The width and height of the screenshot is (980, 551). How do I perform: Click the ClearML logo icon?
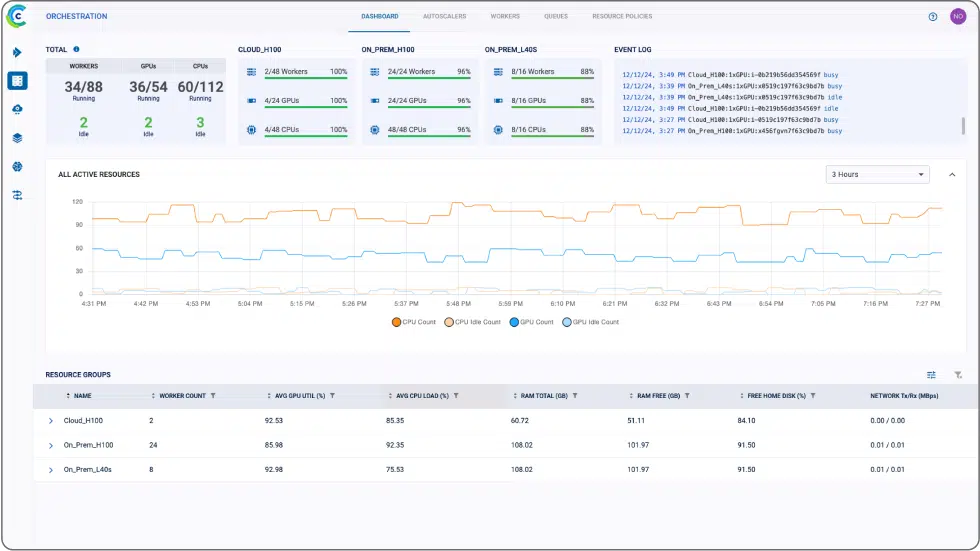pyautogui.click(x=16, y=16)
